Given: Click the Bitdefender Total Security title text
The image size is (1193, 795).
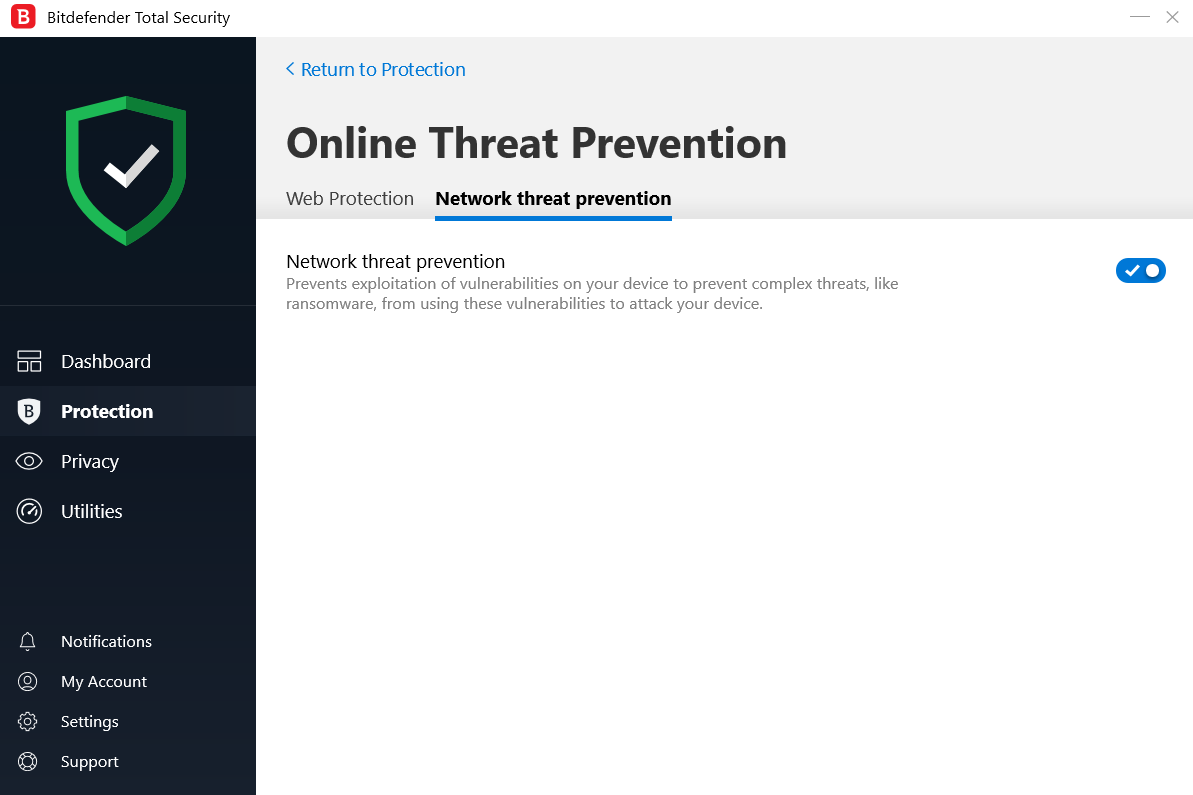Looking at the screenshot, I should click(x=138, y=17).
